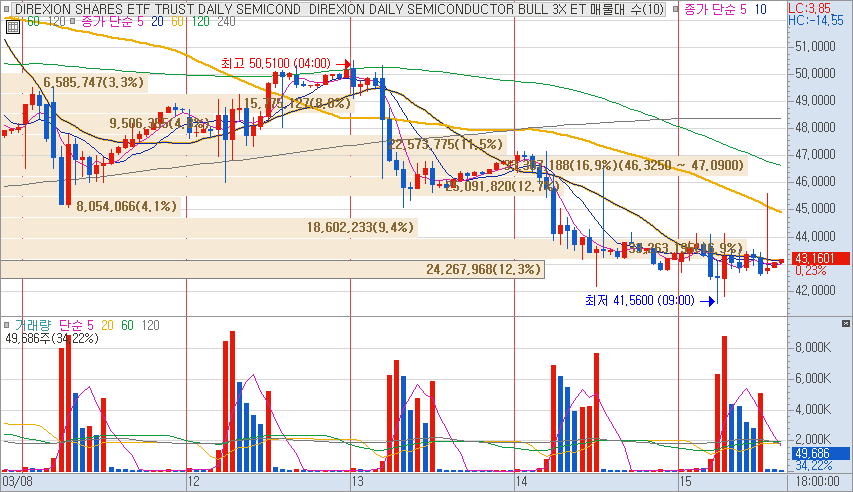Screen dimensions: 853x492
Task: Select the 25,091,820(12.7%) volume profile label
Action: (x=502, y=186)
